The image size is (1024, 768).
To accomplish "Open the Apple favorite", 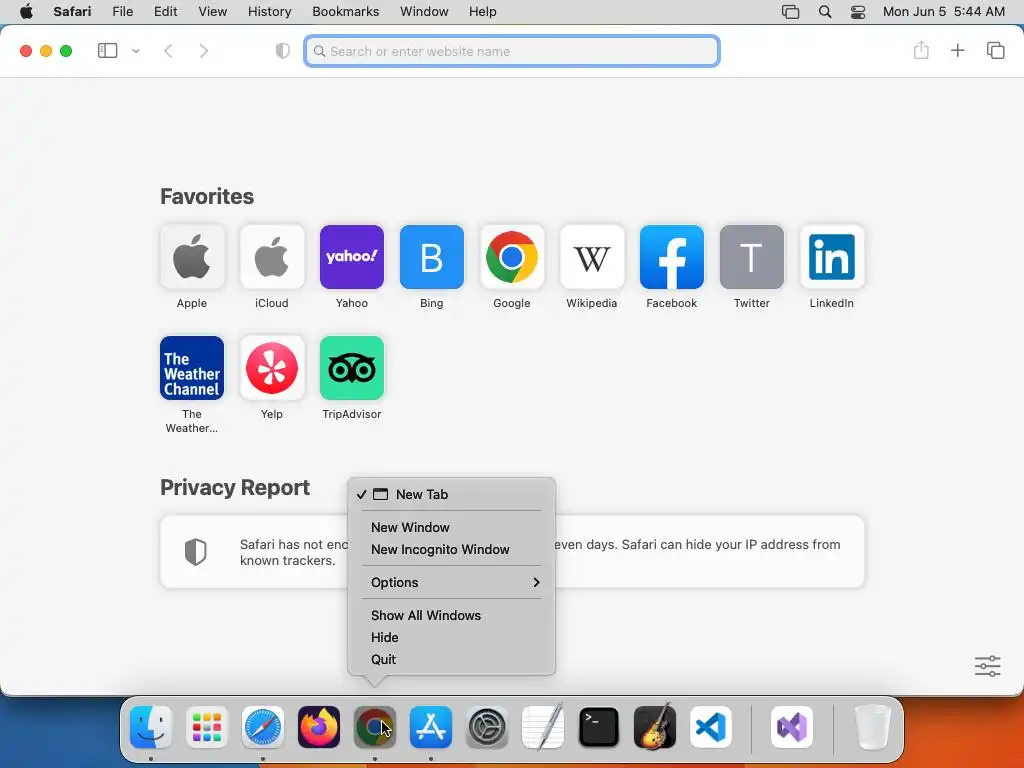I will [x=192, y=257].
